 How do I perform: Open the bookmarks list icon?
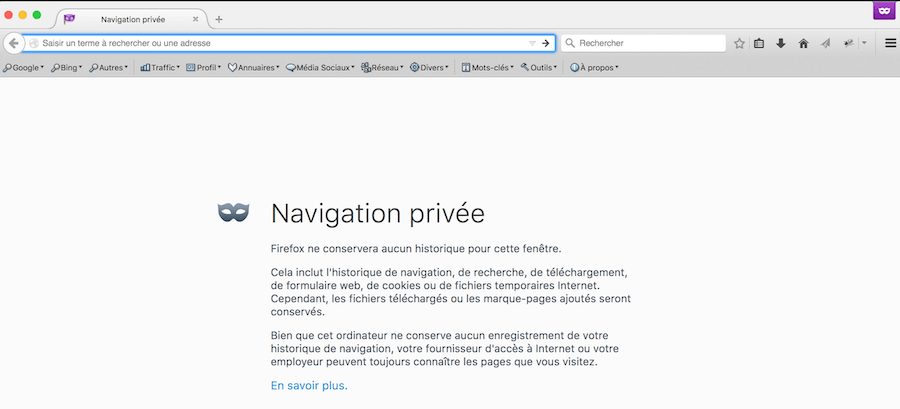point(759,43)
